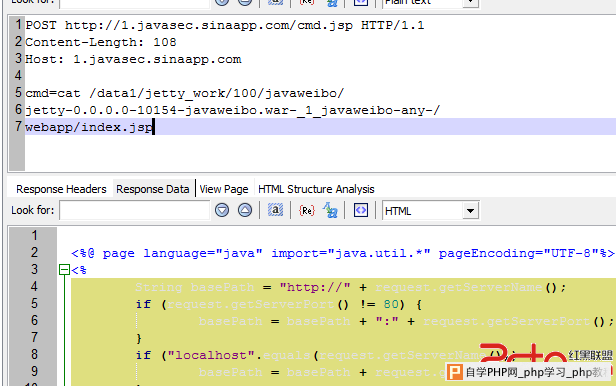This screenshot has width=616, height=386.
Task: Click the blue <> icon left of HTML dropdown
Action: pyautogui.click(x=361, y=210)
